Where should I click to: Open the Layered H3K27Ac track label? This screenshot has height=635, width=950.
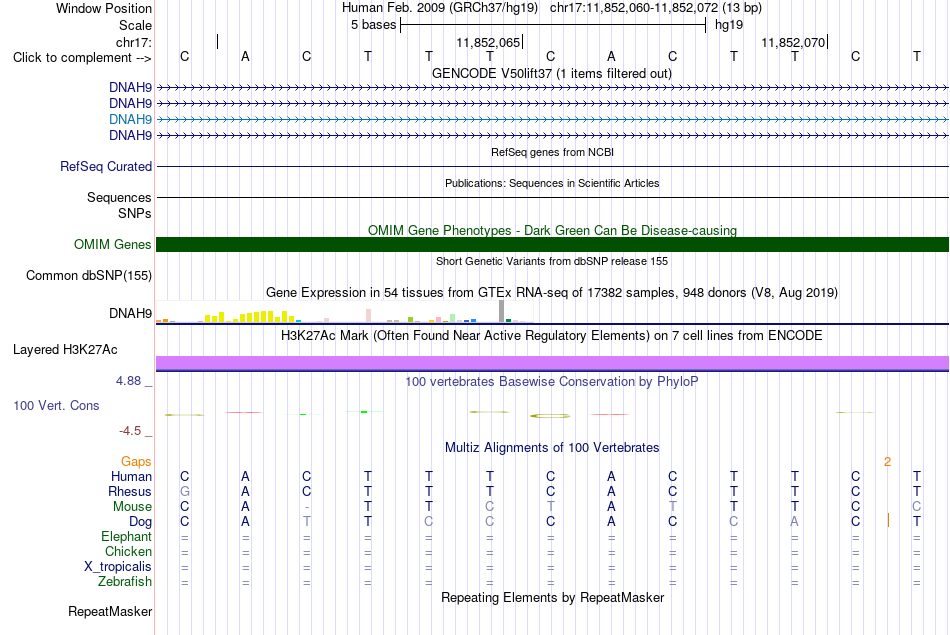click(65, 350)
